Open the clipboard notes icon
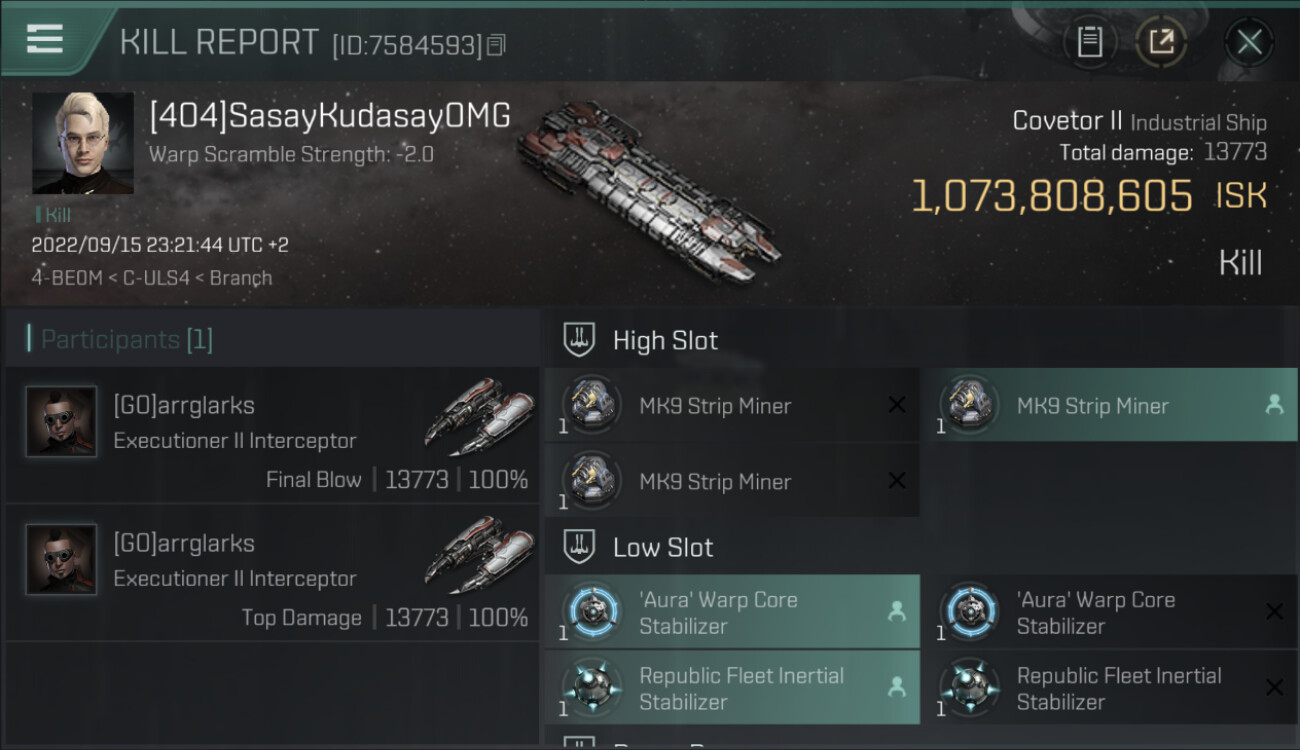This screenshot has width=1300, height=750. (x=1089, y=42)
